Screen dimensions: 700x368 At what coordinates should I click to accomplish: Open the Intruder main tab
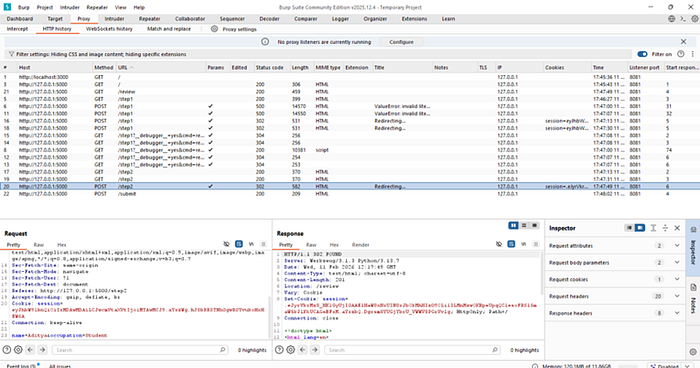pyautogui.click(x=114, y=19)
